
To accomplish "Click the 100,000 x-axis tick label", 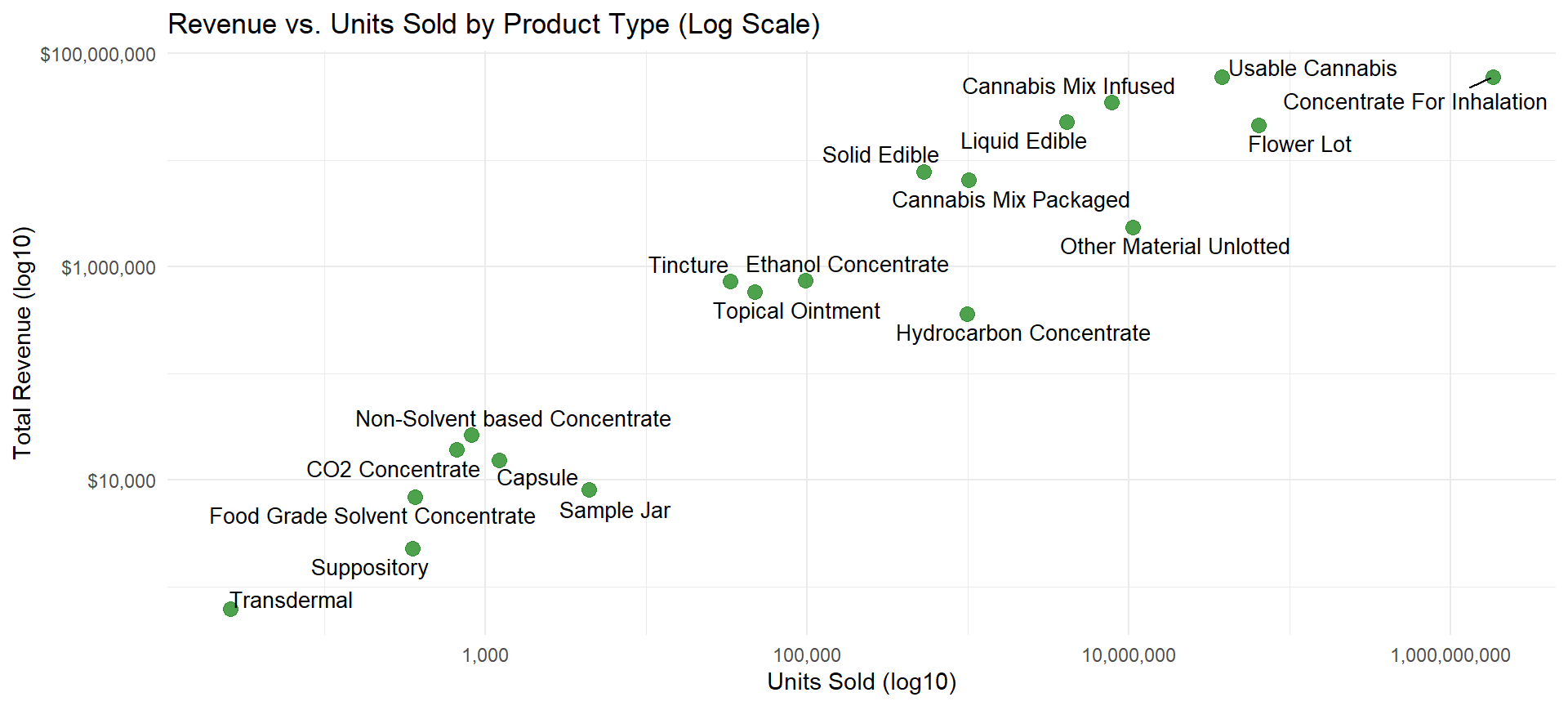I will [807, 655].
